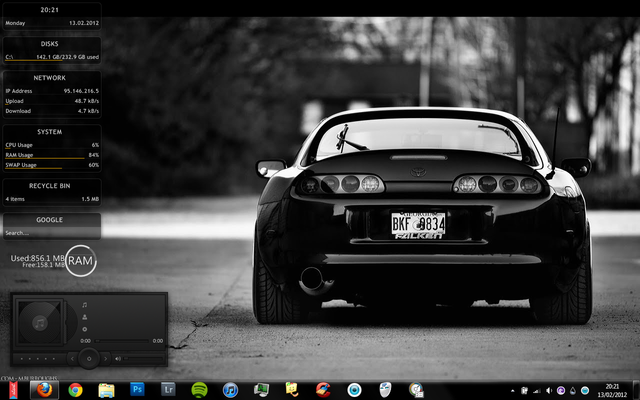Click the Adobe Reader icon at taskbar start
640x400 pixels.
[13, 390]
